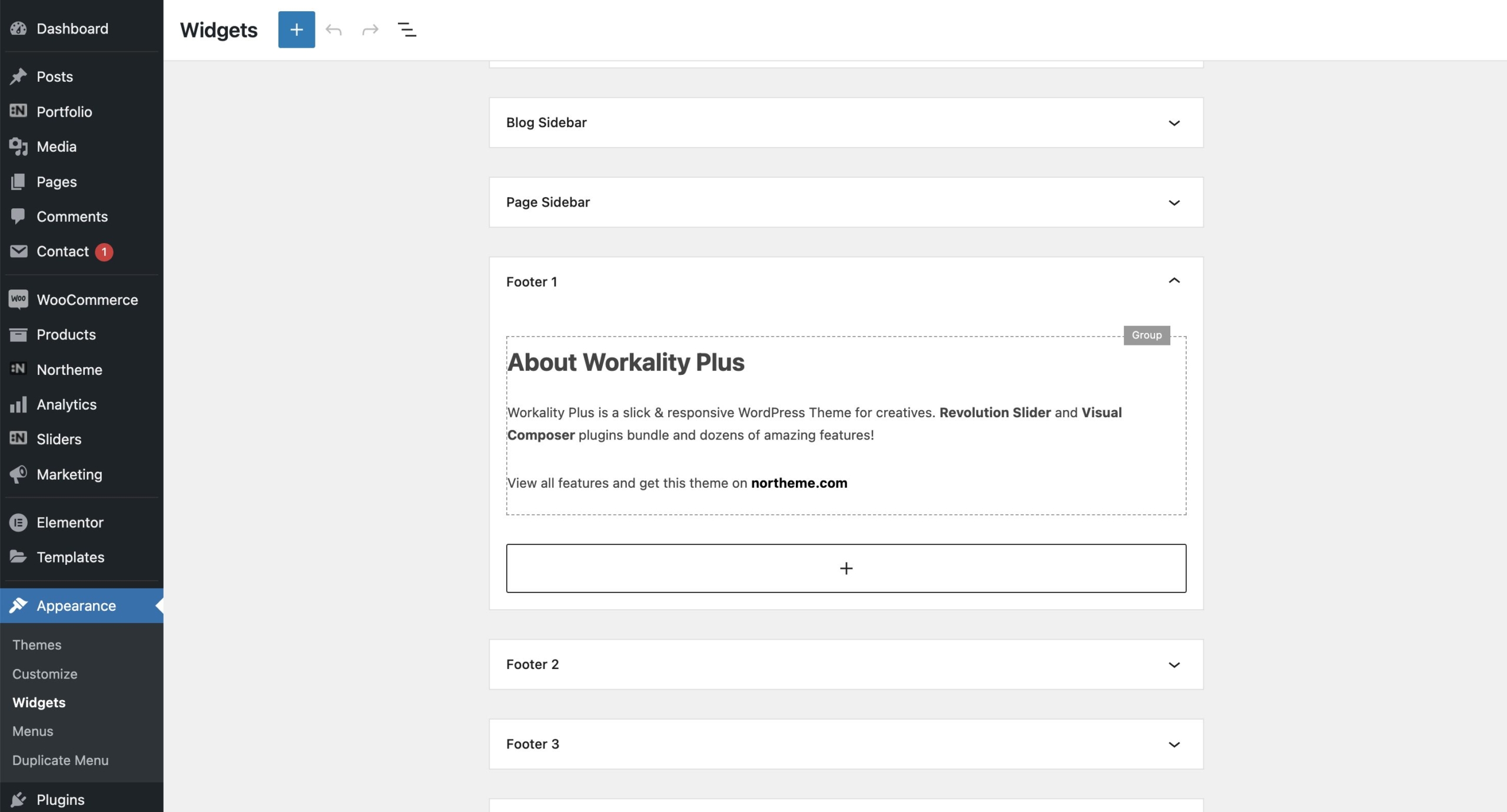Open the Templates menu item

(71, 557)
